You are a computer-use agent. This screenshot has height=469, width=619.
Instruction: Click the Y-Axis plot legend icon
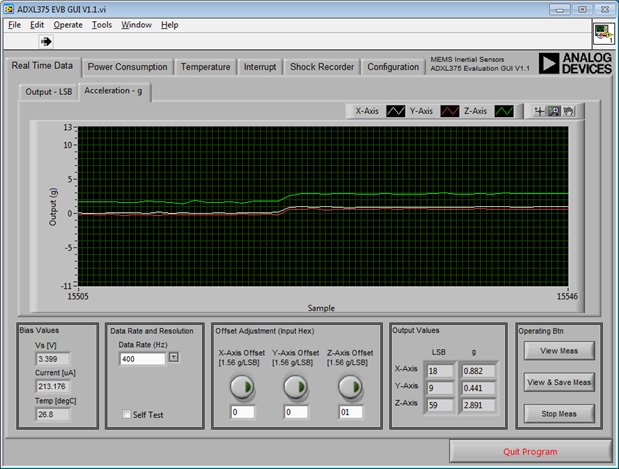[x=451, y=111]
